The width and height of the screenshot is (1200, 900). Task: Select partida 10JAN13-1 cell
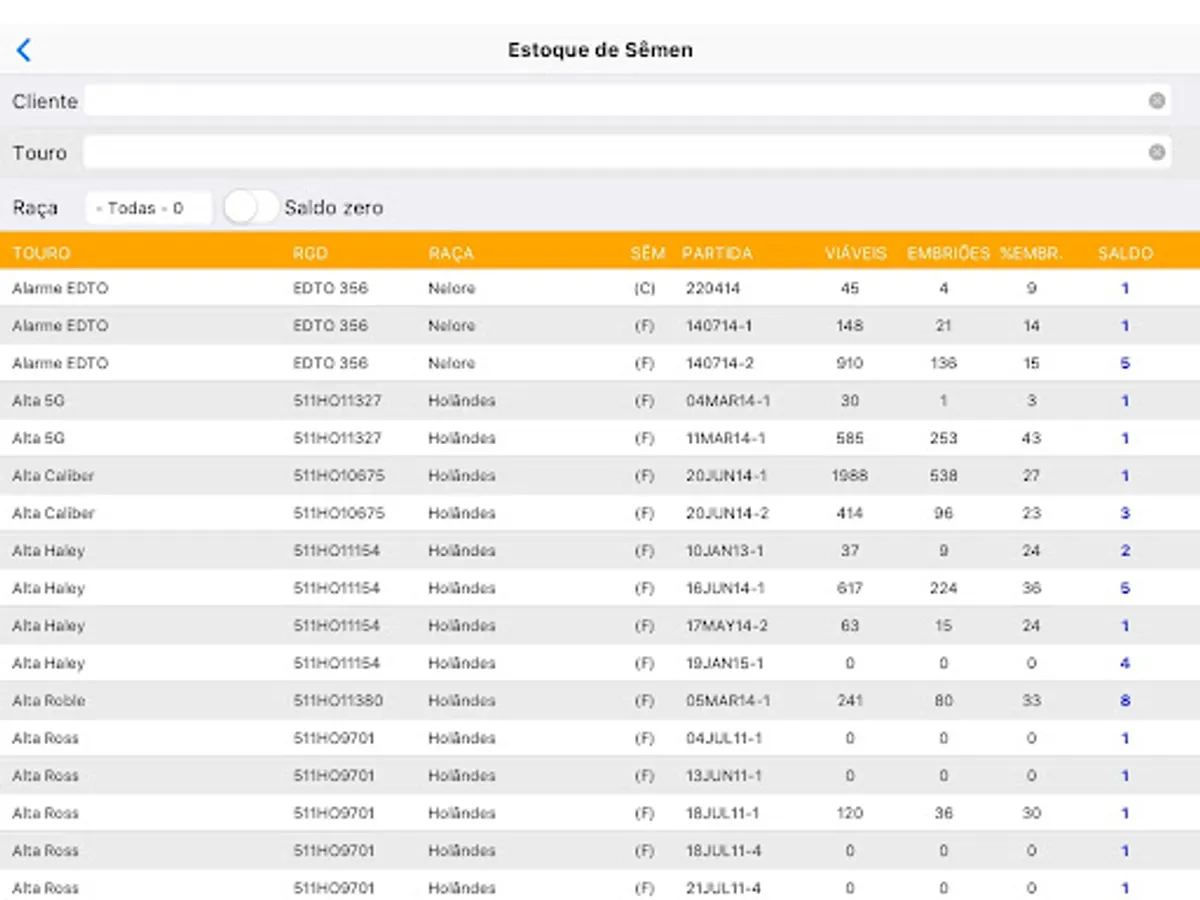coord(725,551)
